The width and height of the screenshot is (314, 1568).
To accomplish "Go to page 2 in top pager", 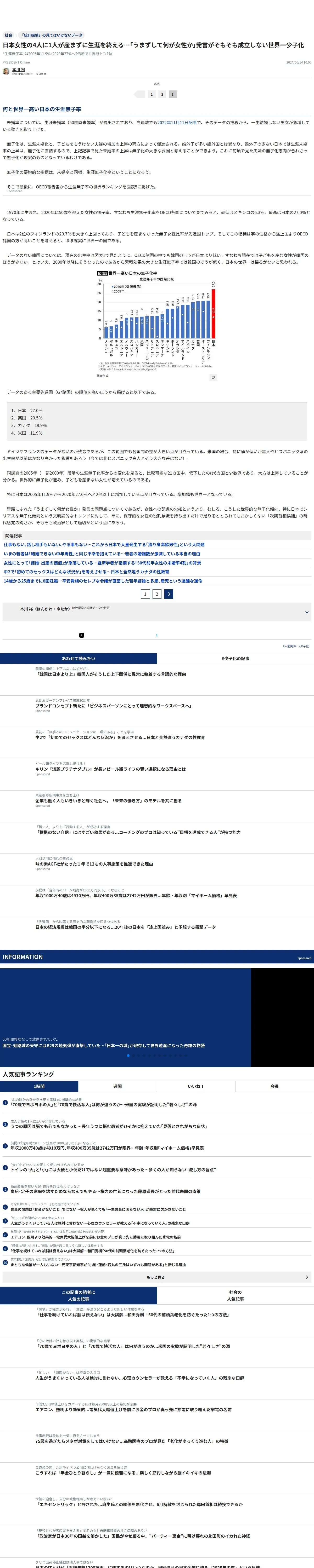I will [162, 94].
